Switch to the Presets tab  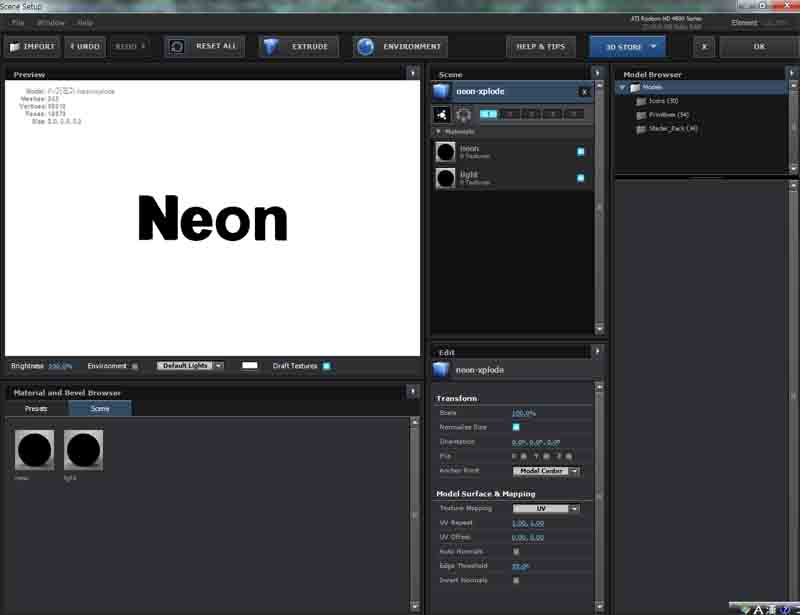tap(36, 408)
